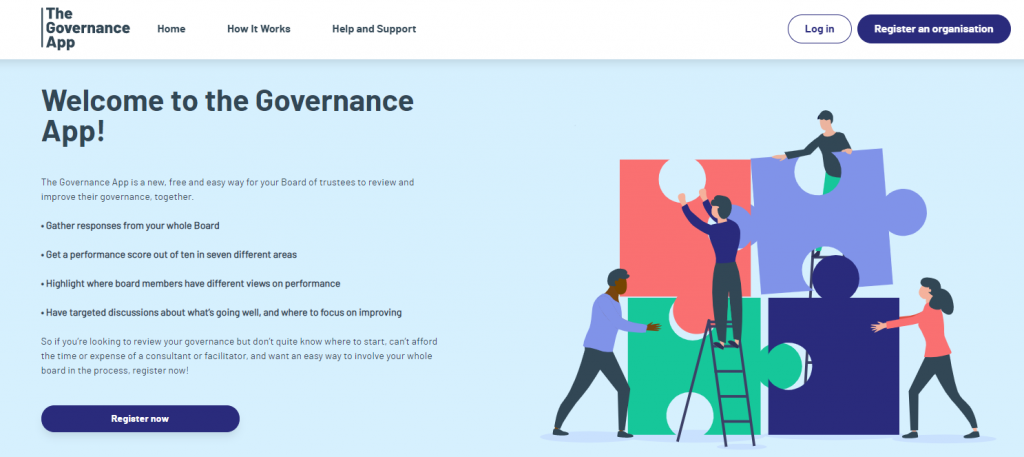Image resolution: width=1024 pixels, height=457 pixels.
Task: Open the Home menu item
Action: click(171, 29)
